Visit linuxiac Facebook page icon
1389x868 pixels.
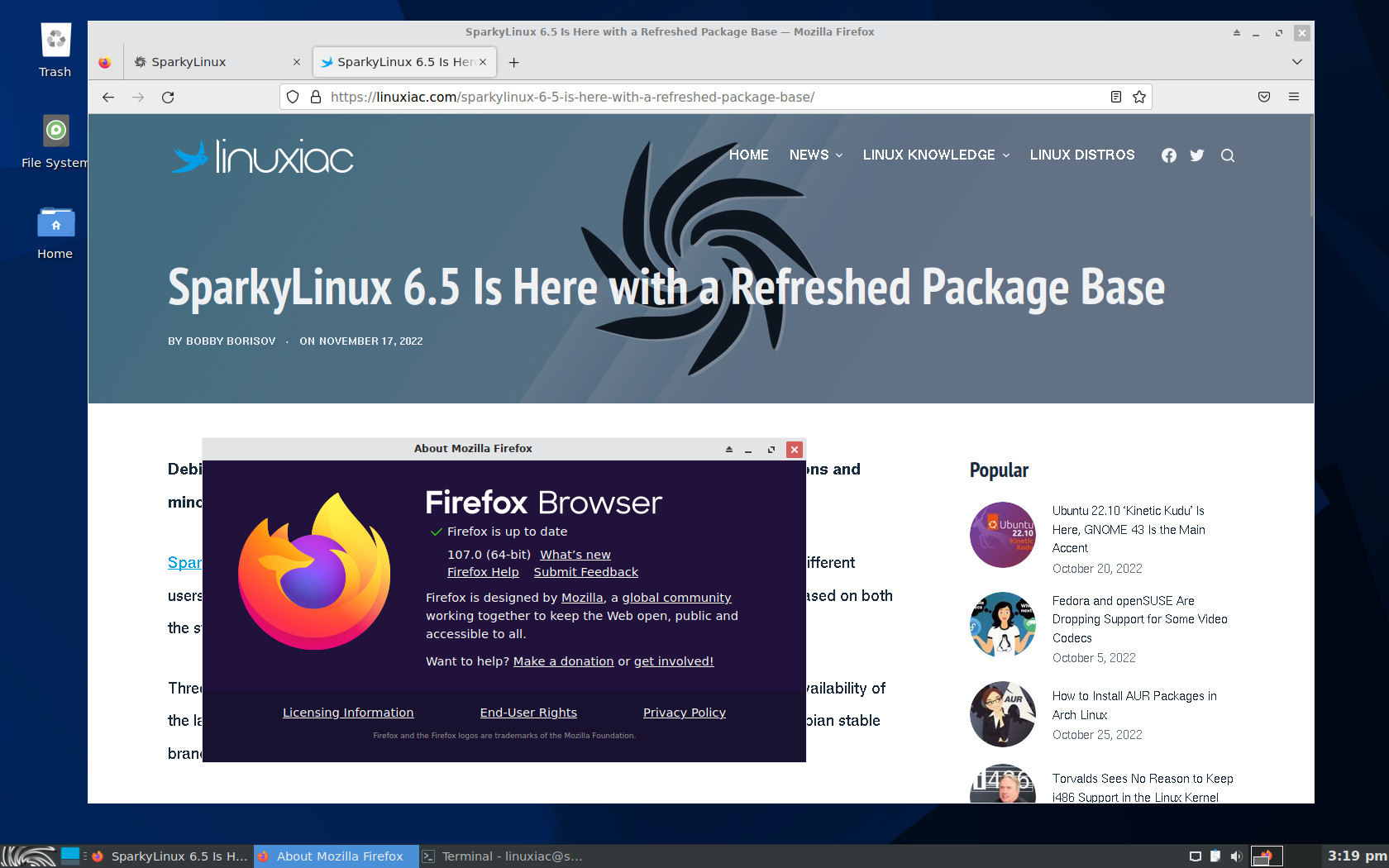pyautogui.click(x=1168, y=155)
